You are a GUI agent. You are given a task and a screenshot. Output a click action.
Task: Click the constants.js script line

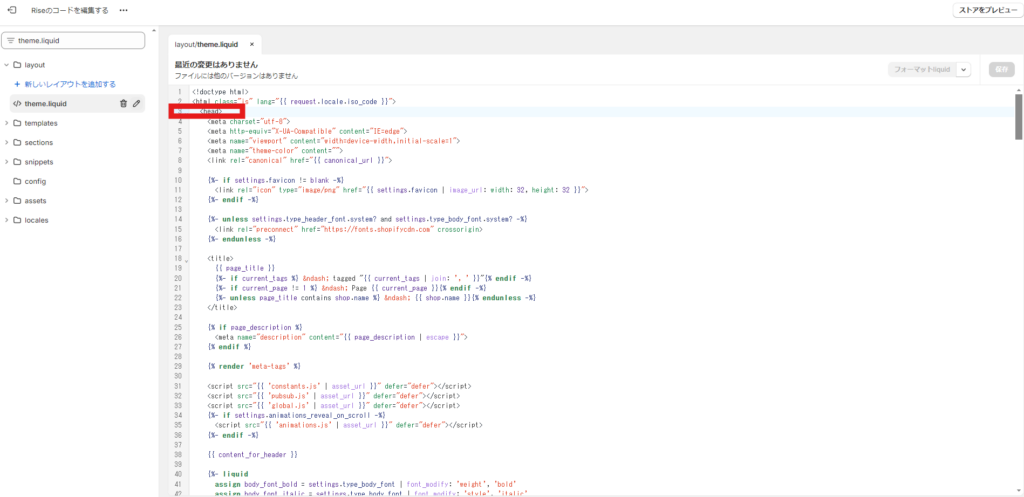tap(339, 386)
